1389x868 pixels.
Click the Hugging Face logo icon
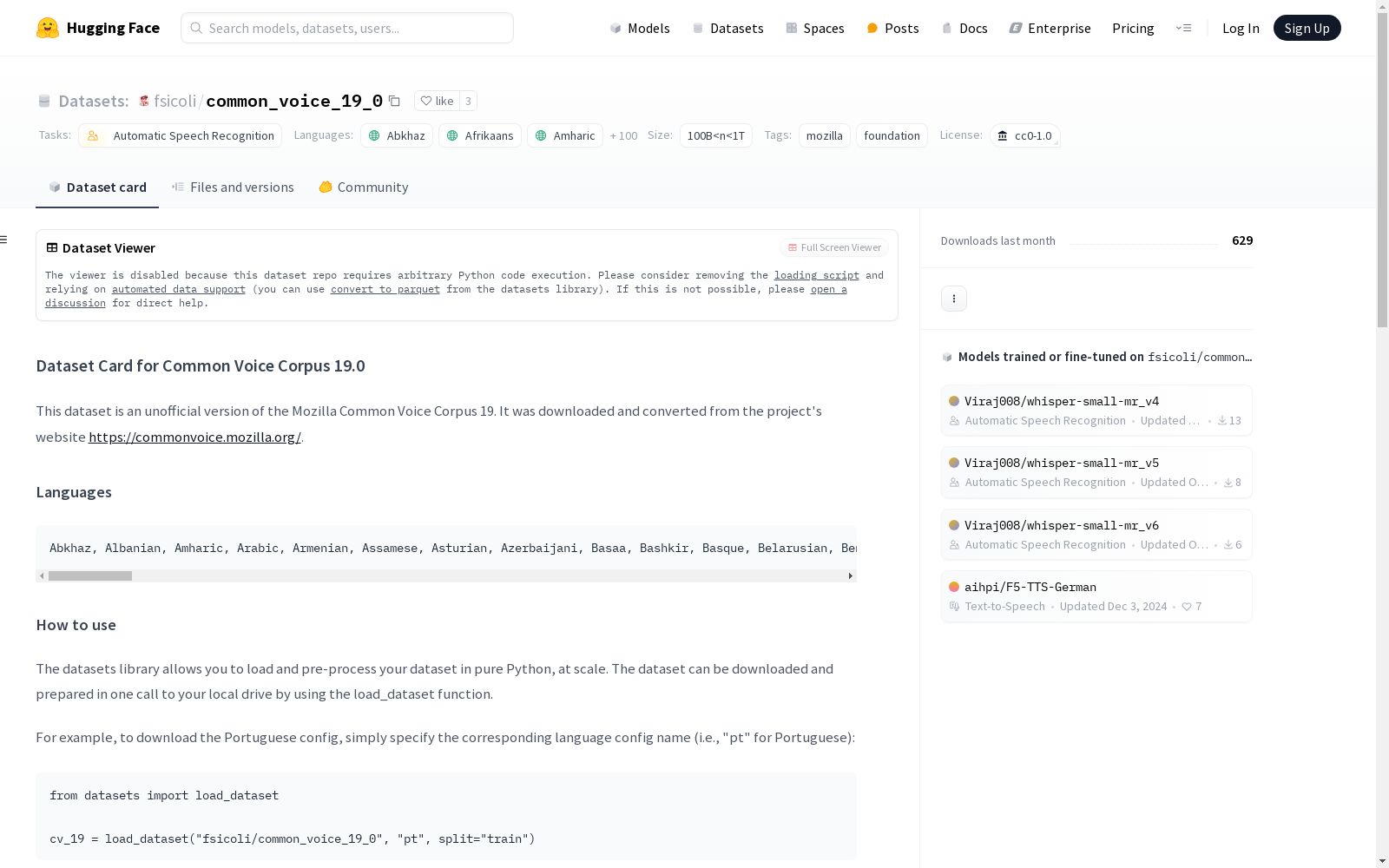48,28
